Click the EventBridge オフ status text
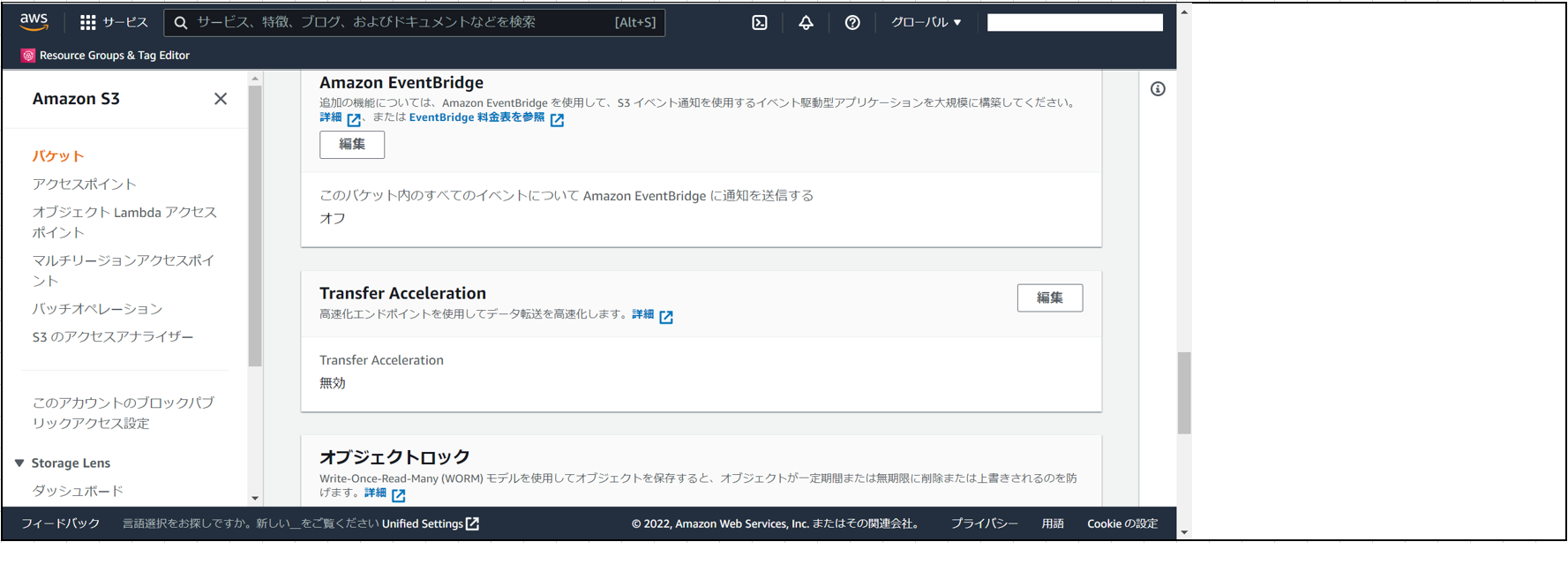Screen dimensions: 1568x572 tap(333, 218)
